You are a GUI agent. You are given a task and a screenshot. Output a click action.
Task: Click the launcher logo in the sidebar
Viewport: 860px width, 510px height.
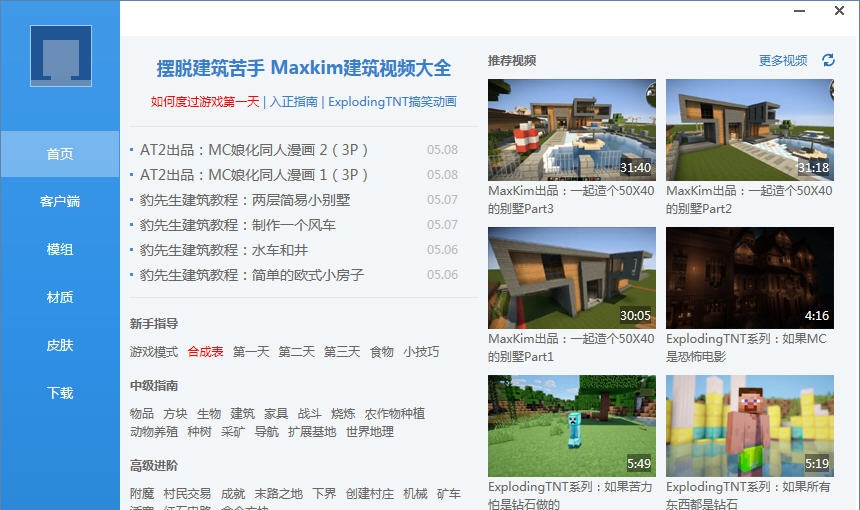pos(61,56)
